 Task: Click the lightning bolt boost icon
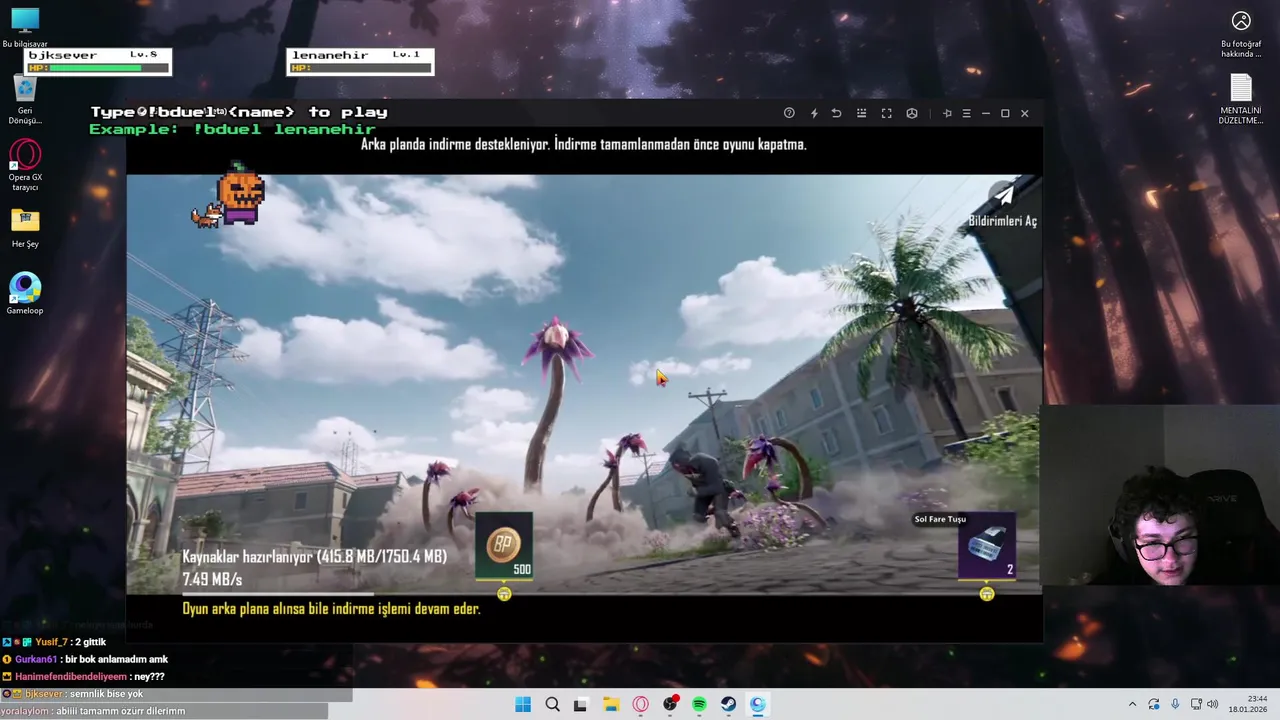click(814, 114)
